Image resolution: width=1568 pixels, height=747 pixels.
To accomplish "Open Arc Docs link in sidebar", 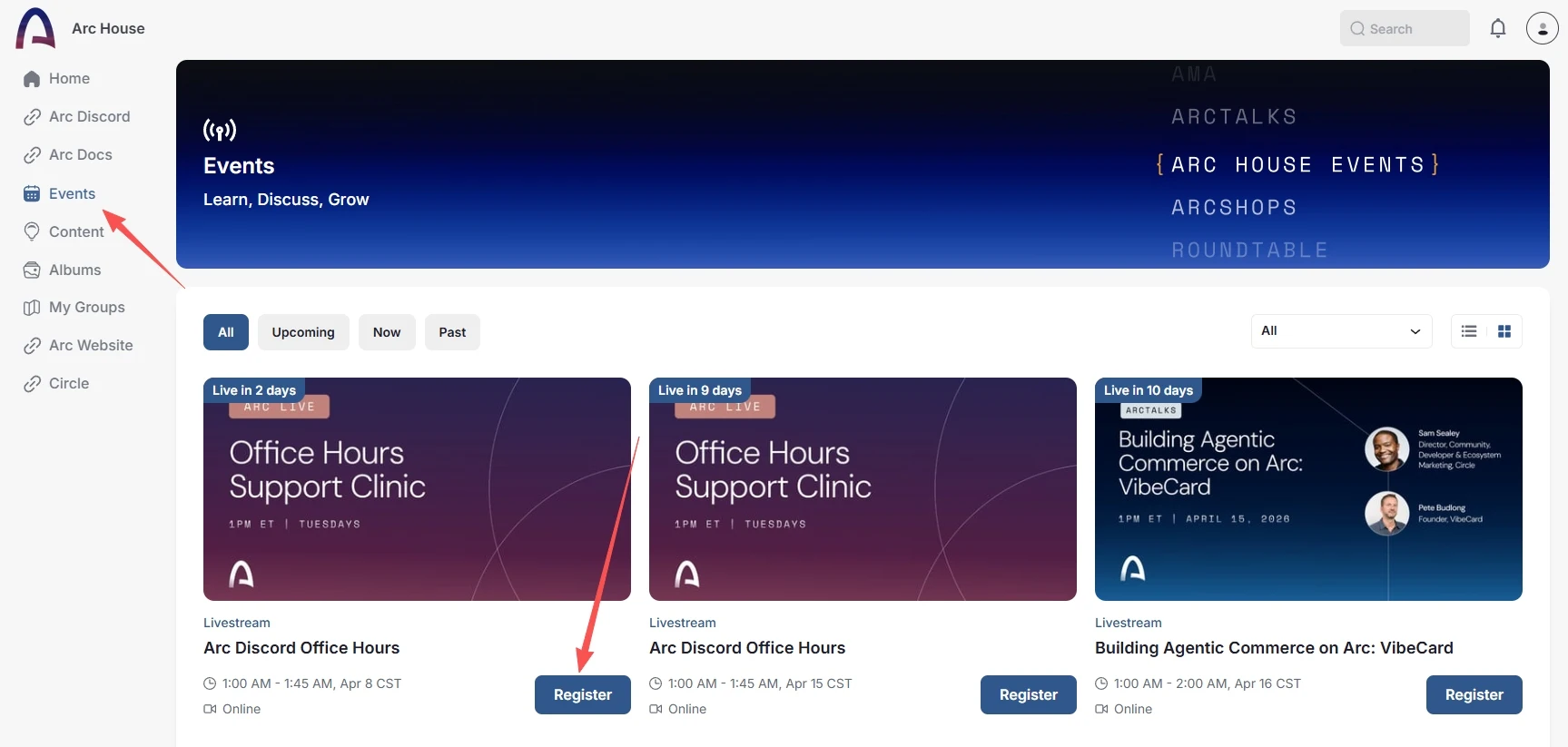I will pyautogui.click(x=80, y=155).
